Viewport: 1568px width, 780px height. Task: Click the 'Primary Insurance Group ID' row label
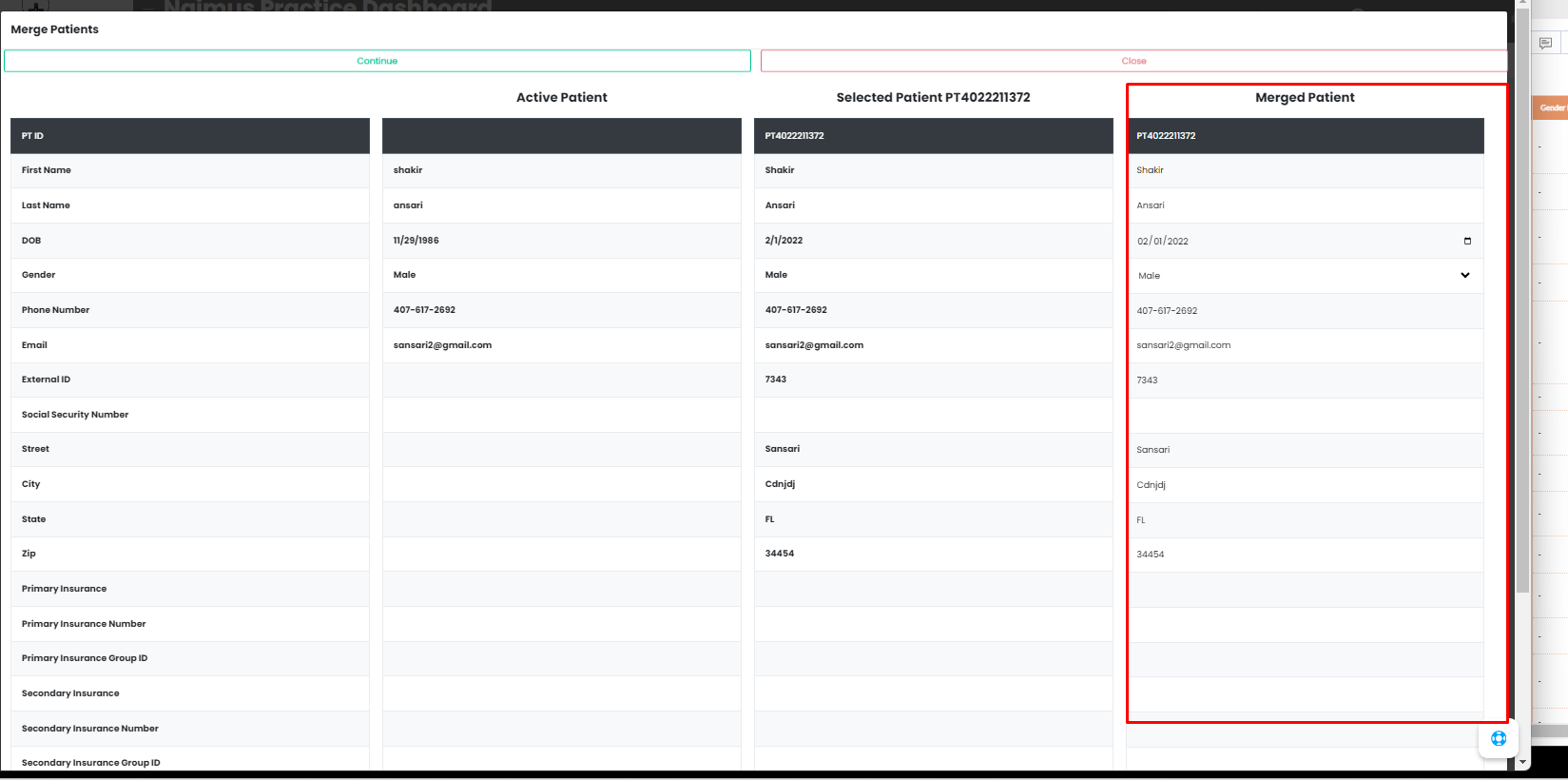pos(85,658)
